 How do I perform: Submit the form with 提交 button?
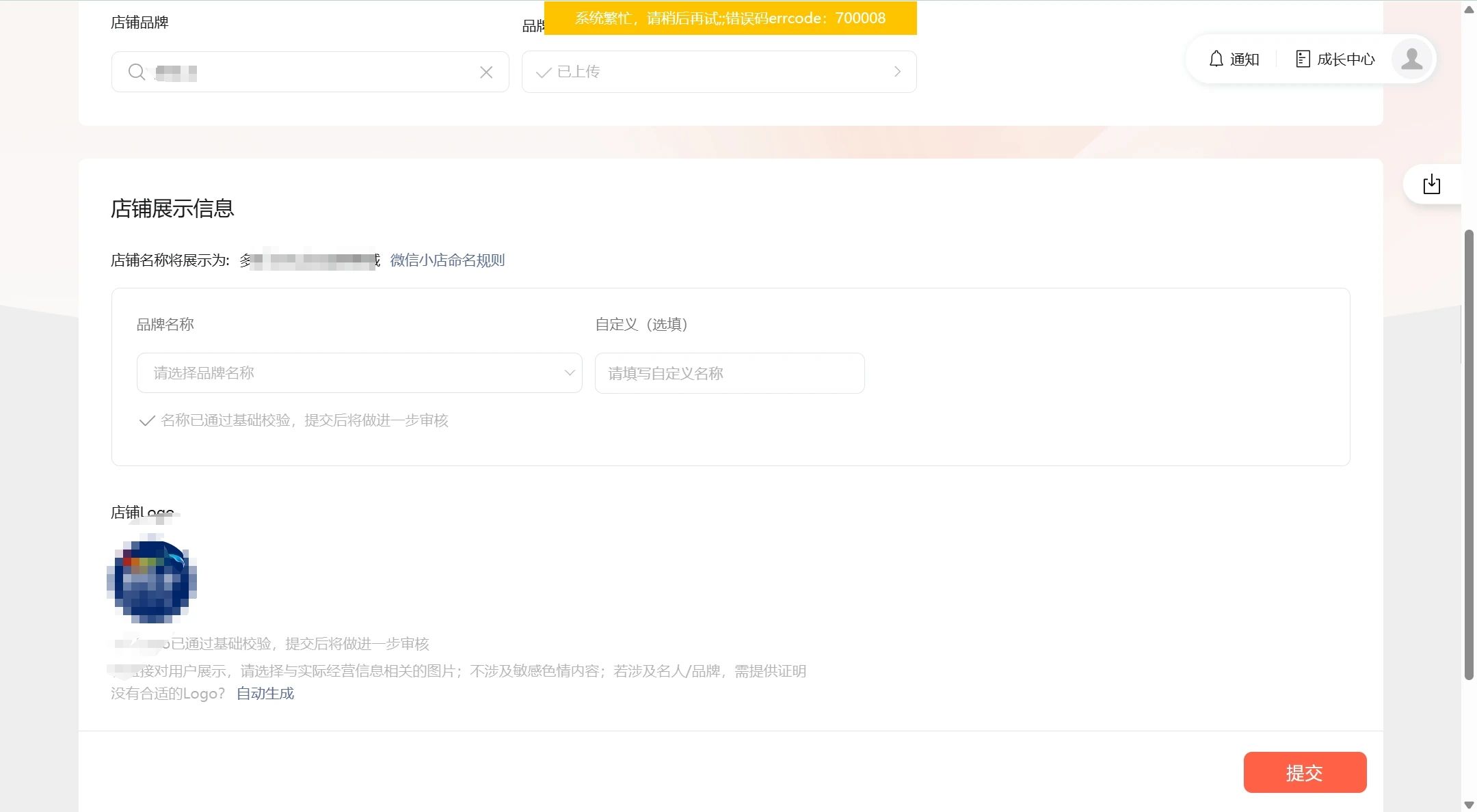tap(1305, 772)
